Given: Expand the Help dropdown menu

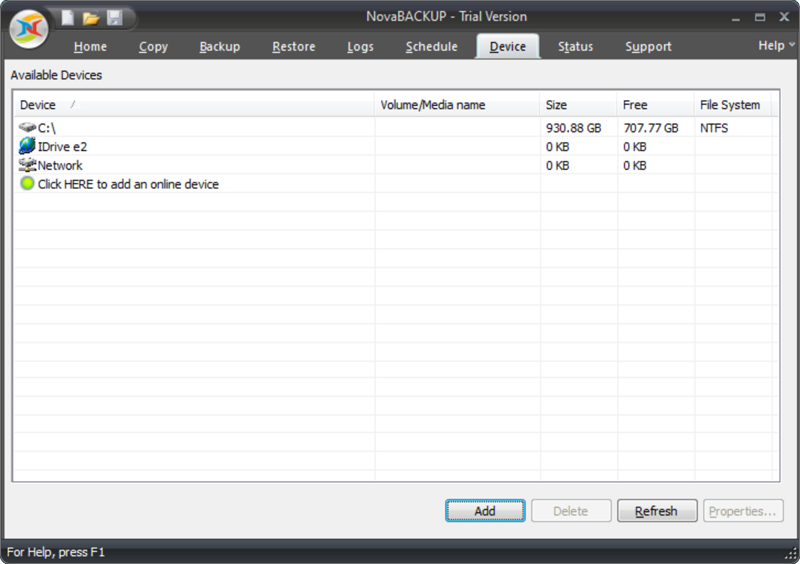Looking at the screenshot, I should pyautogui.click(x=776, y=45).
